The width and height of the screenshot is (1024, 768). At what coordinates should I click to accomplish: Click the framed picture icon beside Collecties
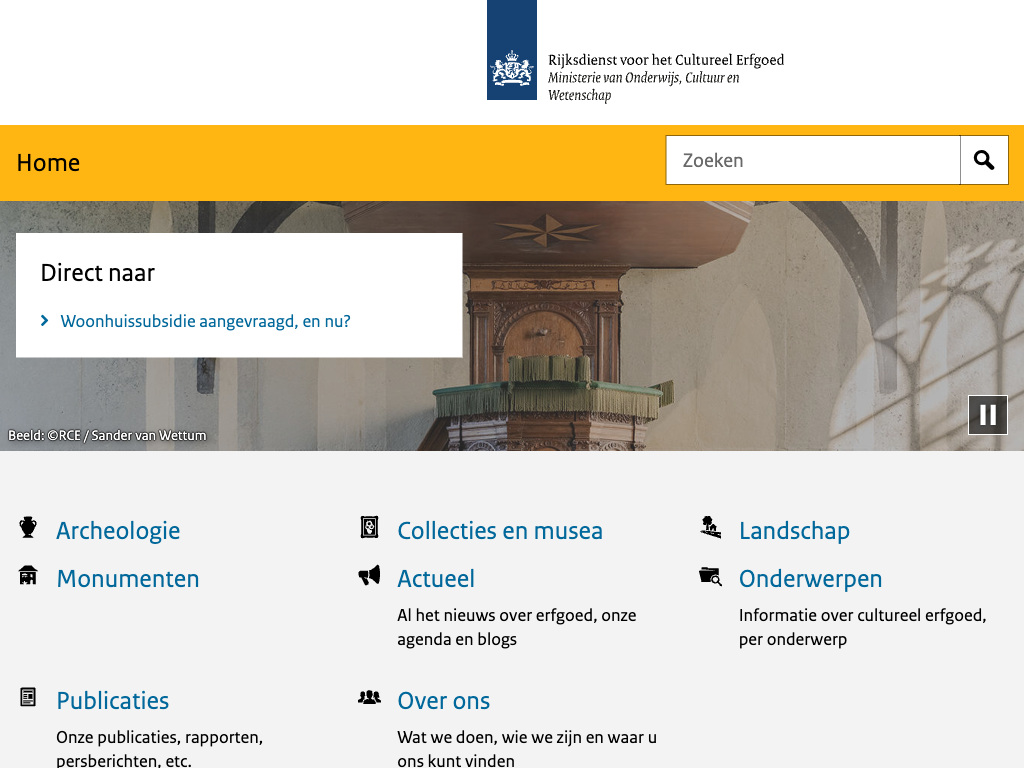coord(369,527)
